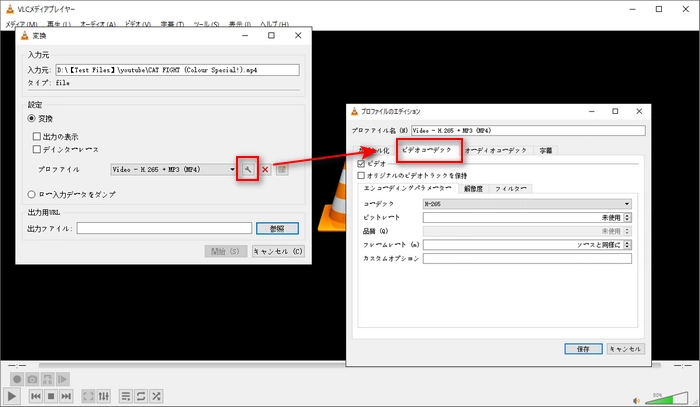Screen dimensions: 700x407
Task: Click the 出力ファイル input field
Action: tap(164, 228)
